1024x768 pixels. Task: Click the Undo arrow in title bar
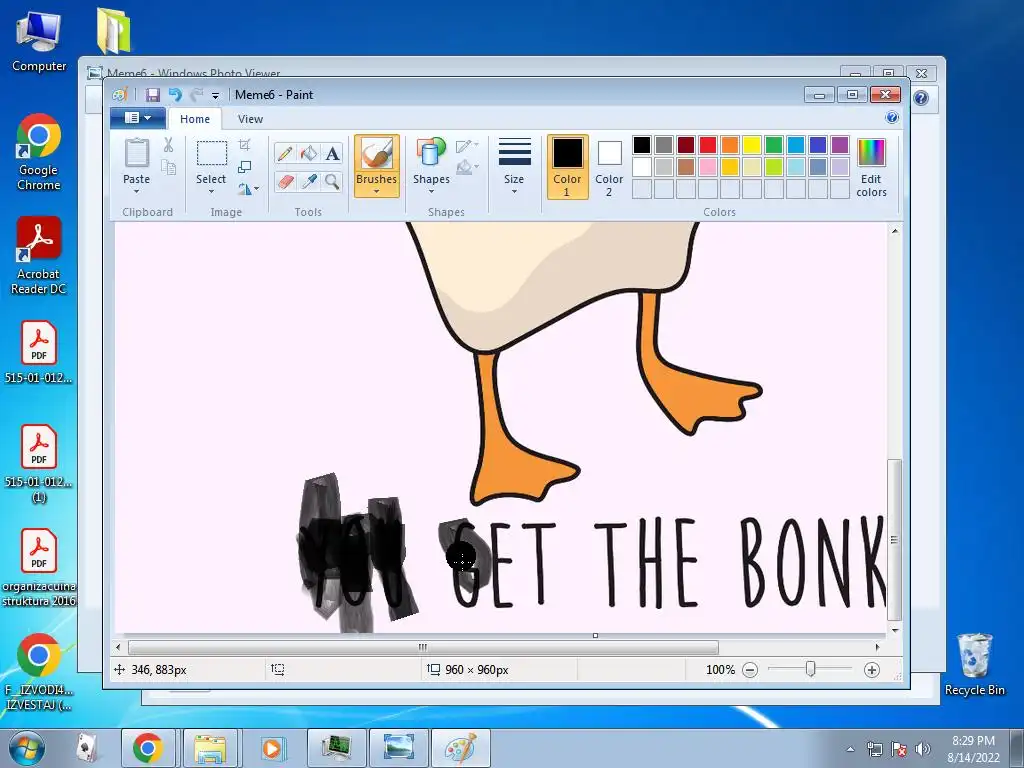pyautogui.click(x=175, y=95)
